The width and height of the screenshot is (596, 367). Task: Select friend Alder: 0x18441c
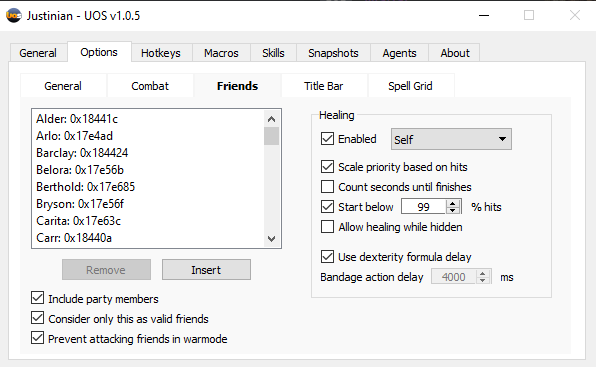click(x=148, y=119)
